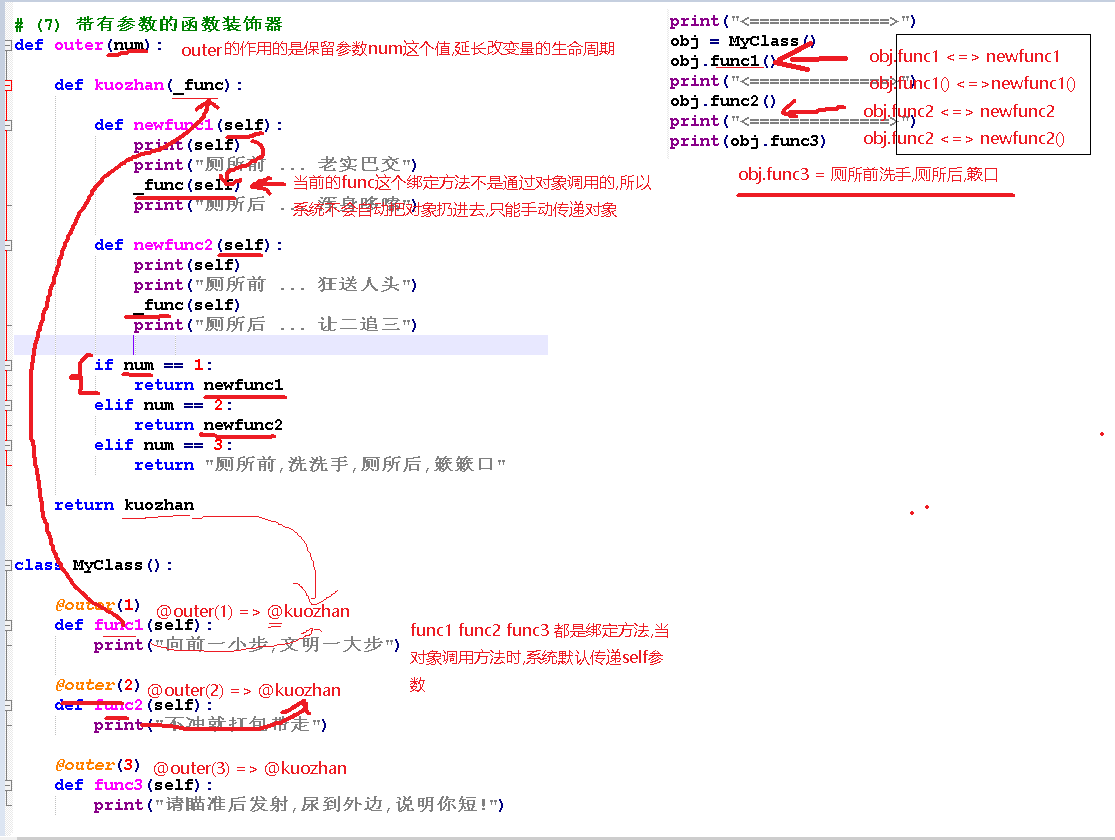This screenshot has width=1115, height=840.
Task: Click the '@outer(2)' decorator
Action: click(97, 685)
